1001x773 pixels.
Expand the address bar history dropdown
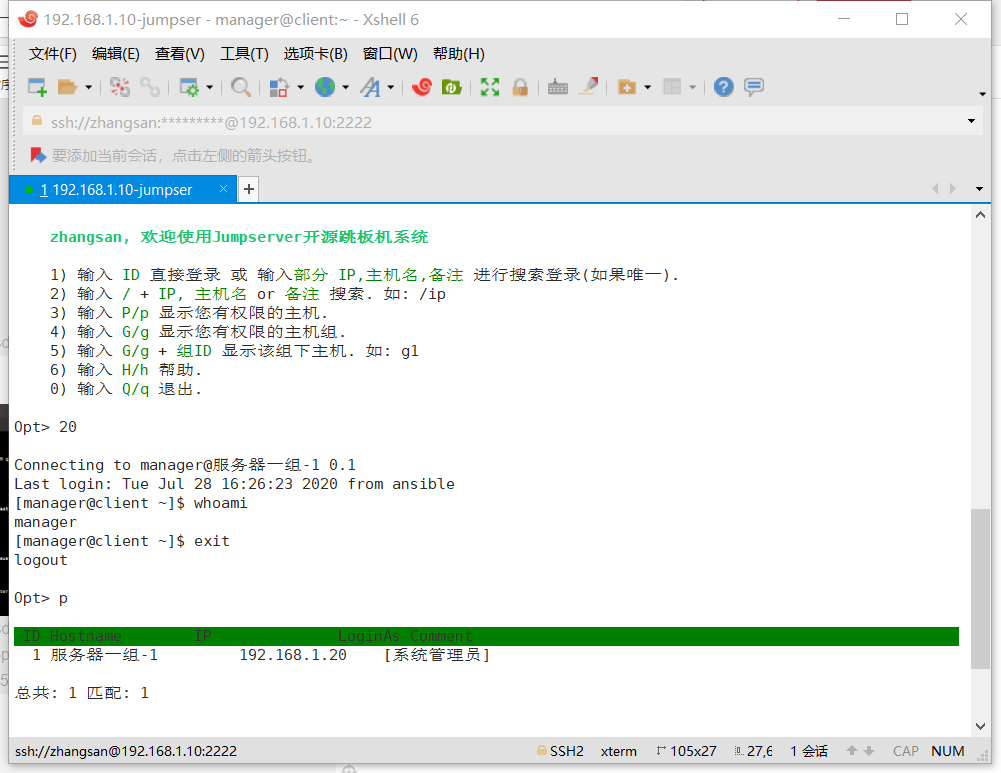point(972,121)
